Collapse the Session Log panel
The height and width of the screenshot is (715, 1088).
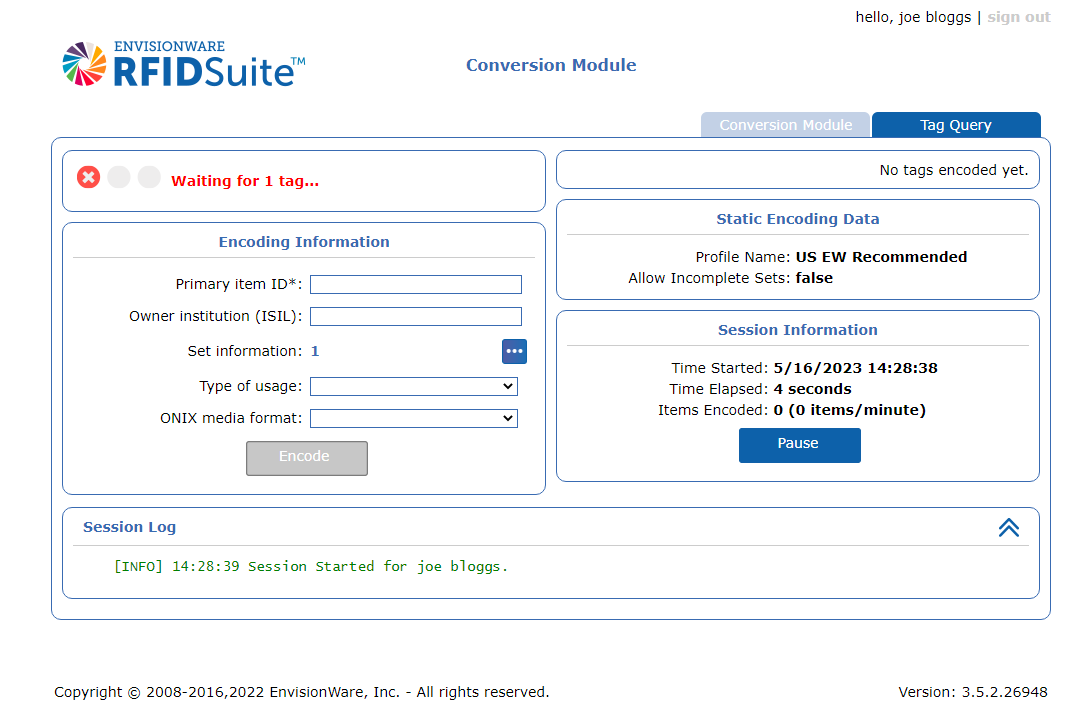tap(1009, 528)
